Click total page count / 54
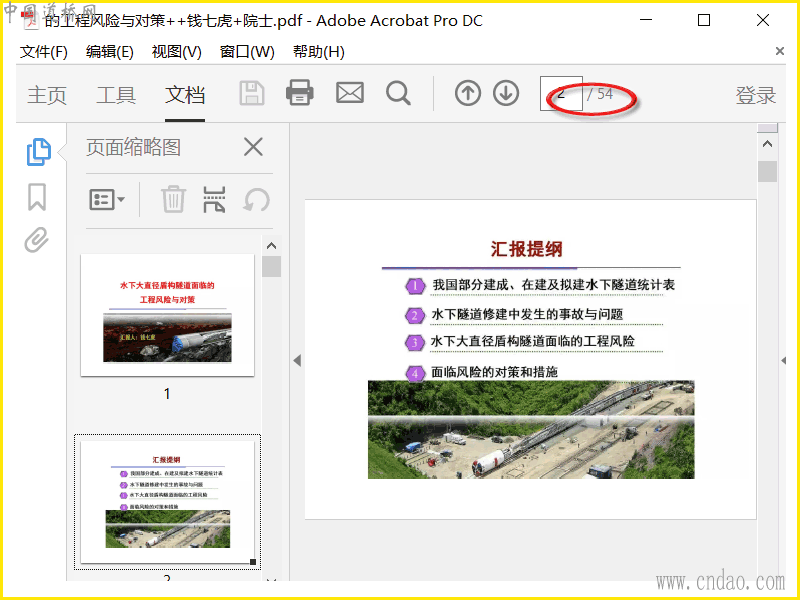 point(599,94)
